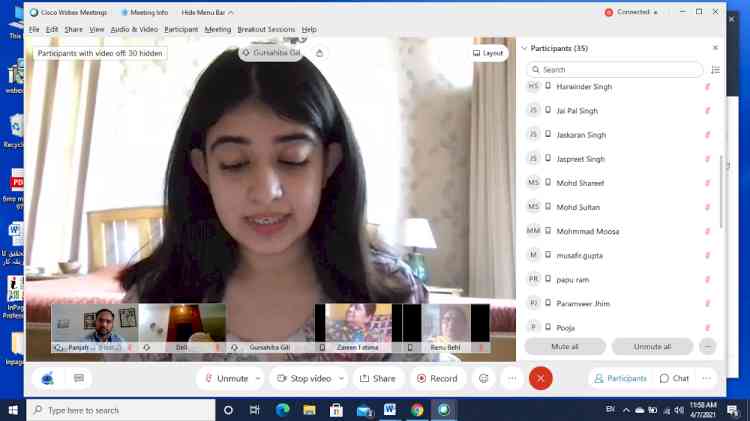Click the Share content button
Screen dimensions: 750x421
pos(377,379)
